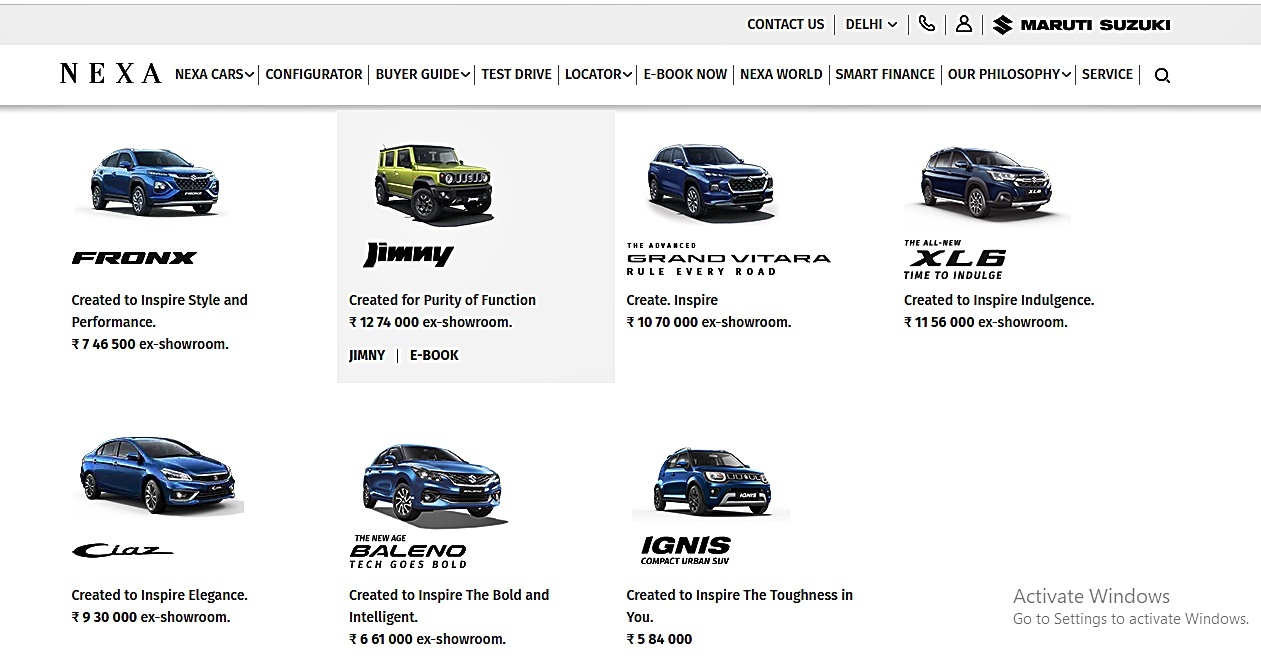
Task: Click '₹ 9 30 000 ex-showroom.' price
Action: tap(151, 617)
